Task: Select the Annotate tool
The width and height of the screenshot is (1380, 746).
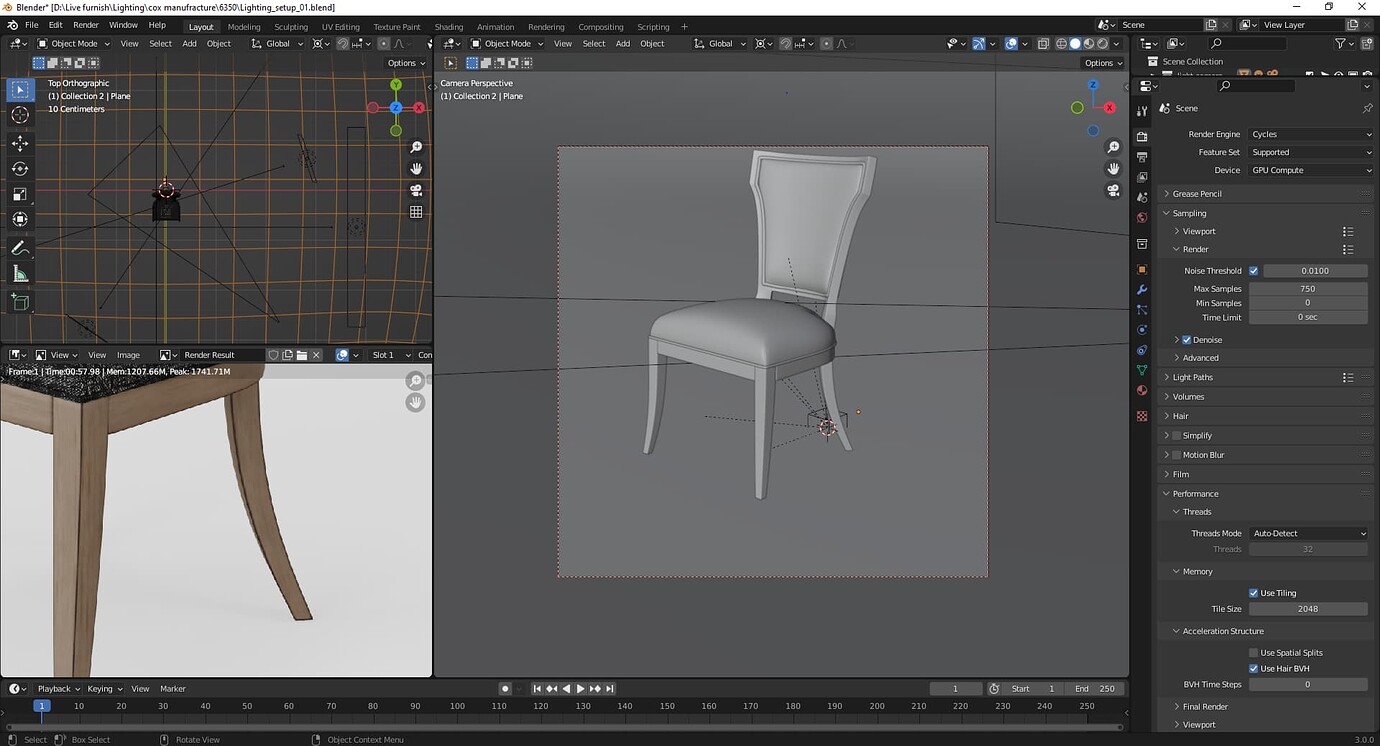Action: (20, 247)
